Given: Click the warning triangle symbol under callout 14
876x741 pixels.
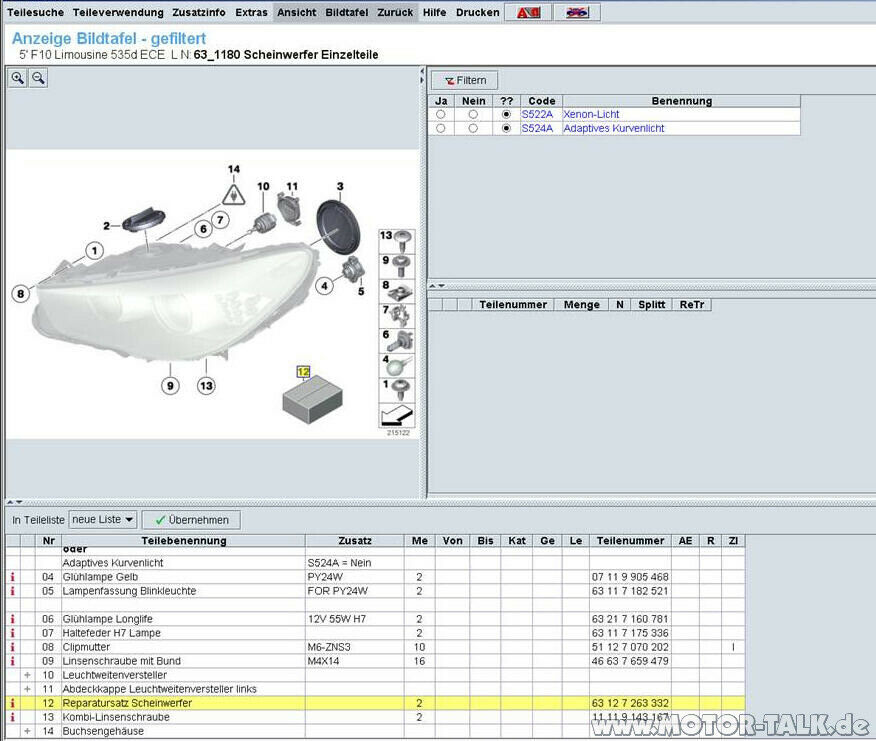Looking at the screenshot, I should point(234,194).
